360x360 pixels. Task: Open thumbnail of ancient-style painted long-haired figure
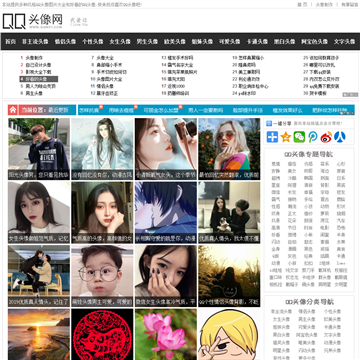[x=102, y=149]
